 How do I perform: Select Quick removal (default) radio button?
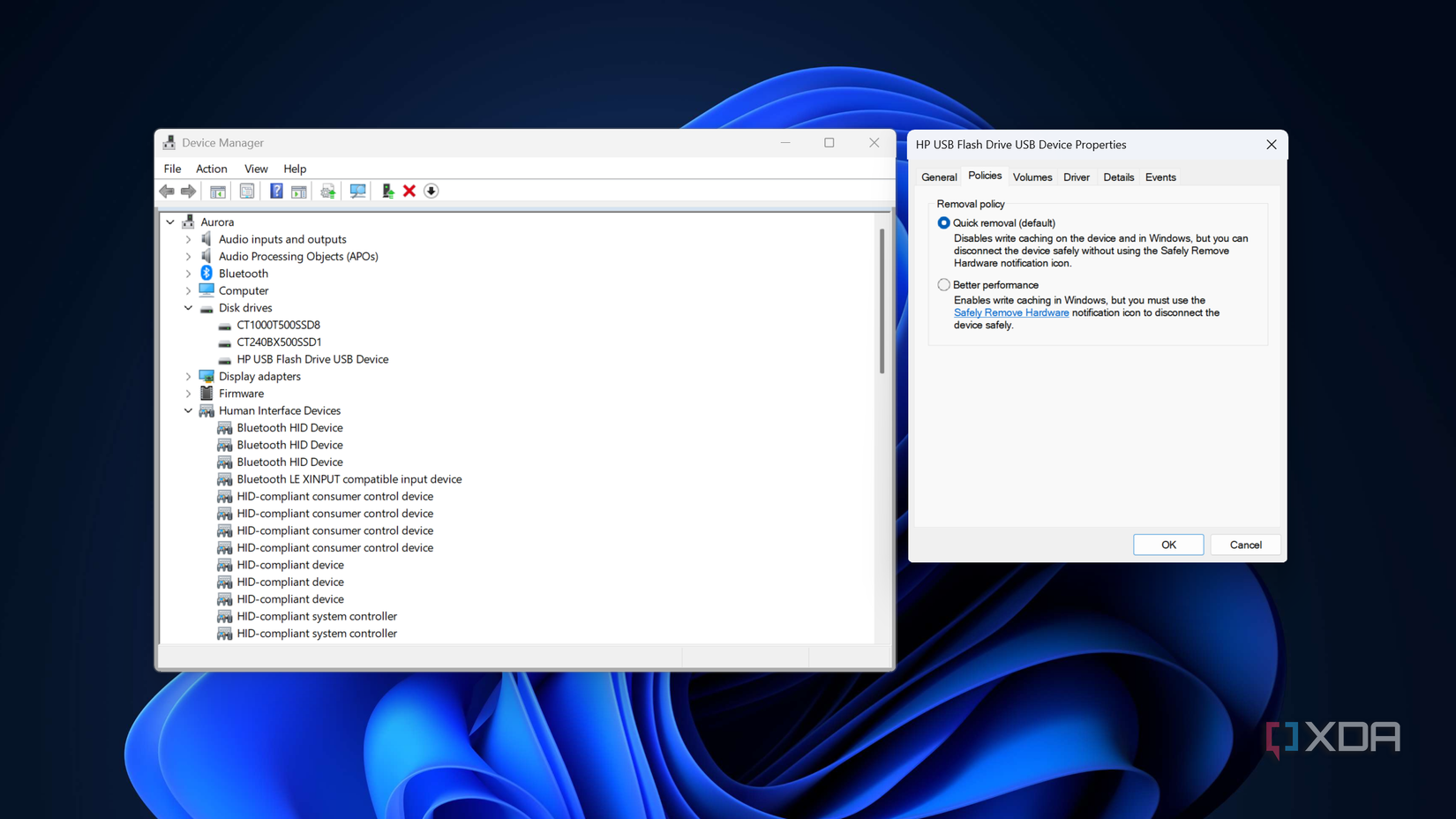944,223
